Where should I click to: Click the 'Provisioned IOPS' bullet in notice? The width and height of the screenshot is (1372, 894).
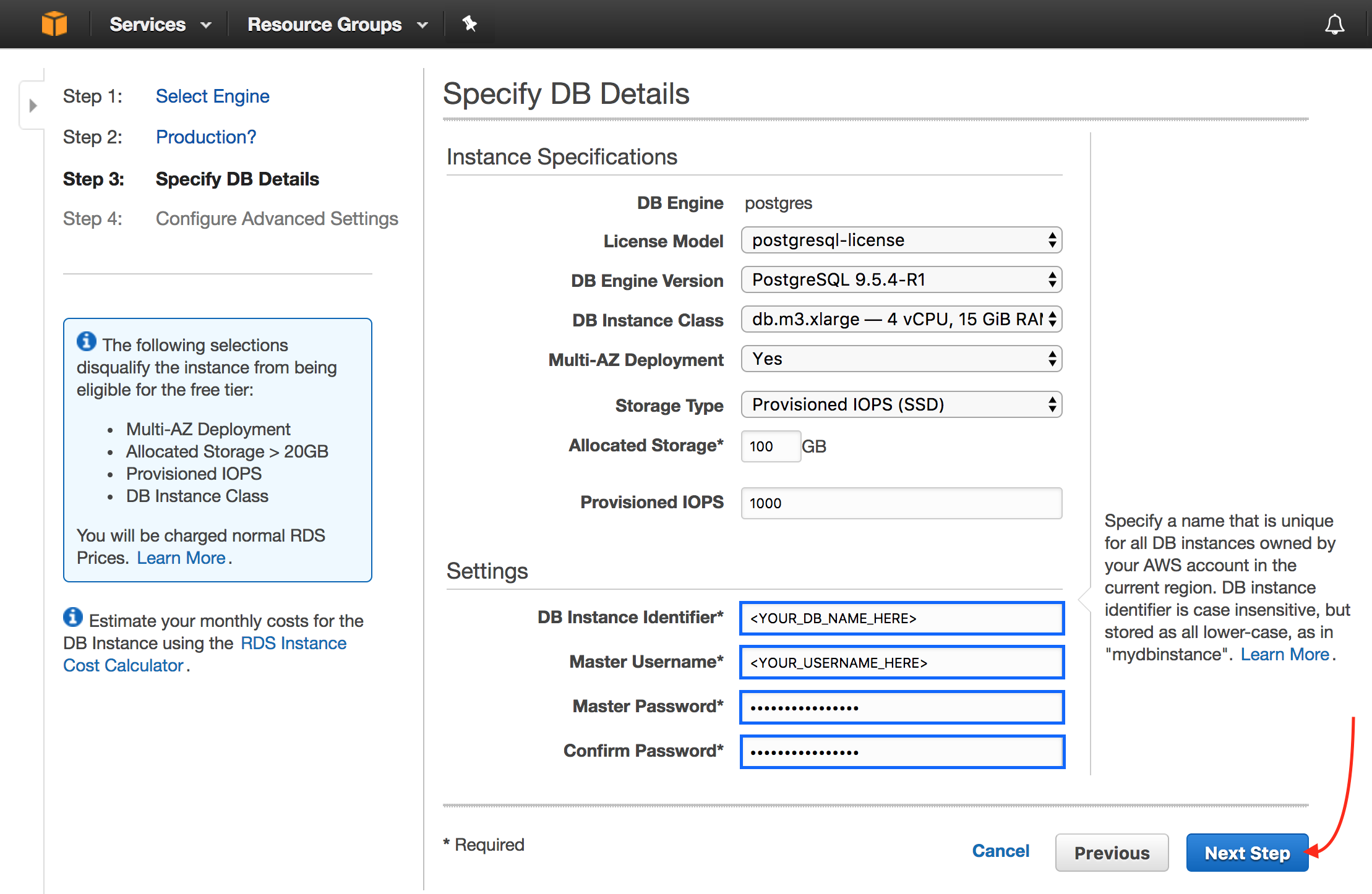(x=194, y=474)
